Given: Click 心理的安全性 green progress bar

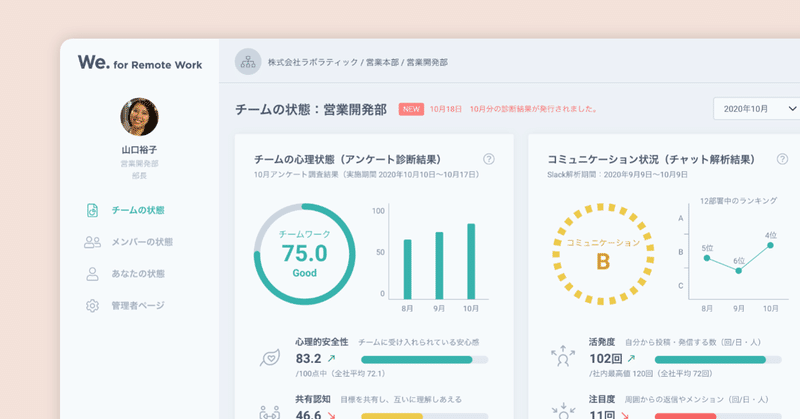Looking at the screenshot, I should [x=424, y=360].
